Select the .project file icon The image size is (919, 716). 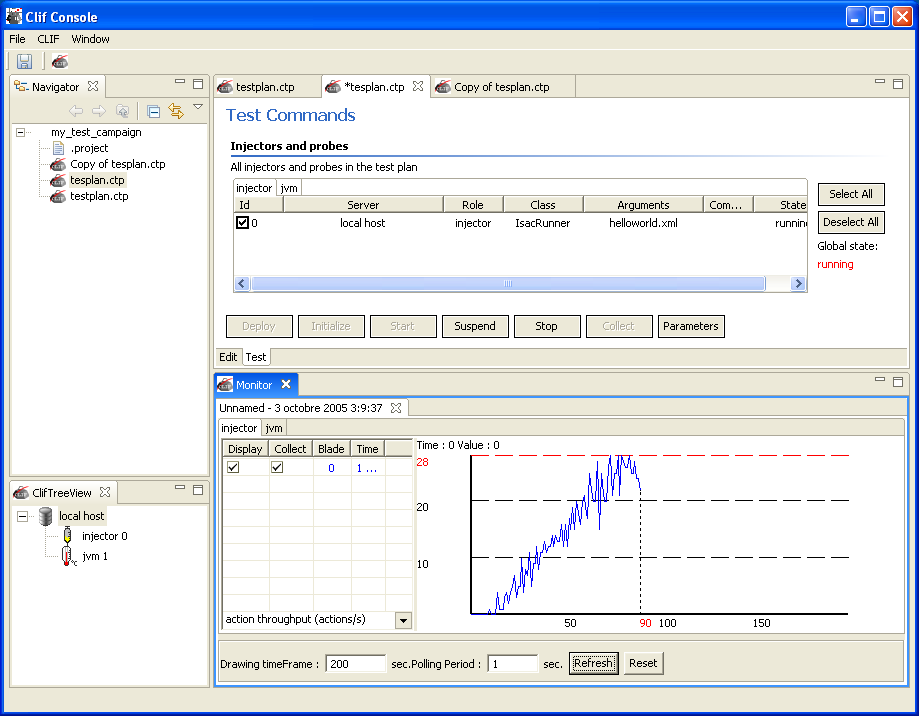58,148
